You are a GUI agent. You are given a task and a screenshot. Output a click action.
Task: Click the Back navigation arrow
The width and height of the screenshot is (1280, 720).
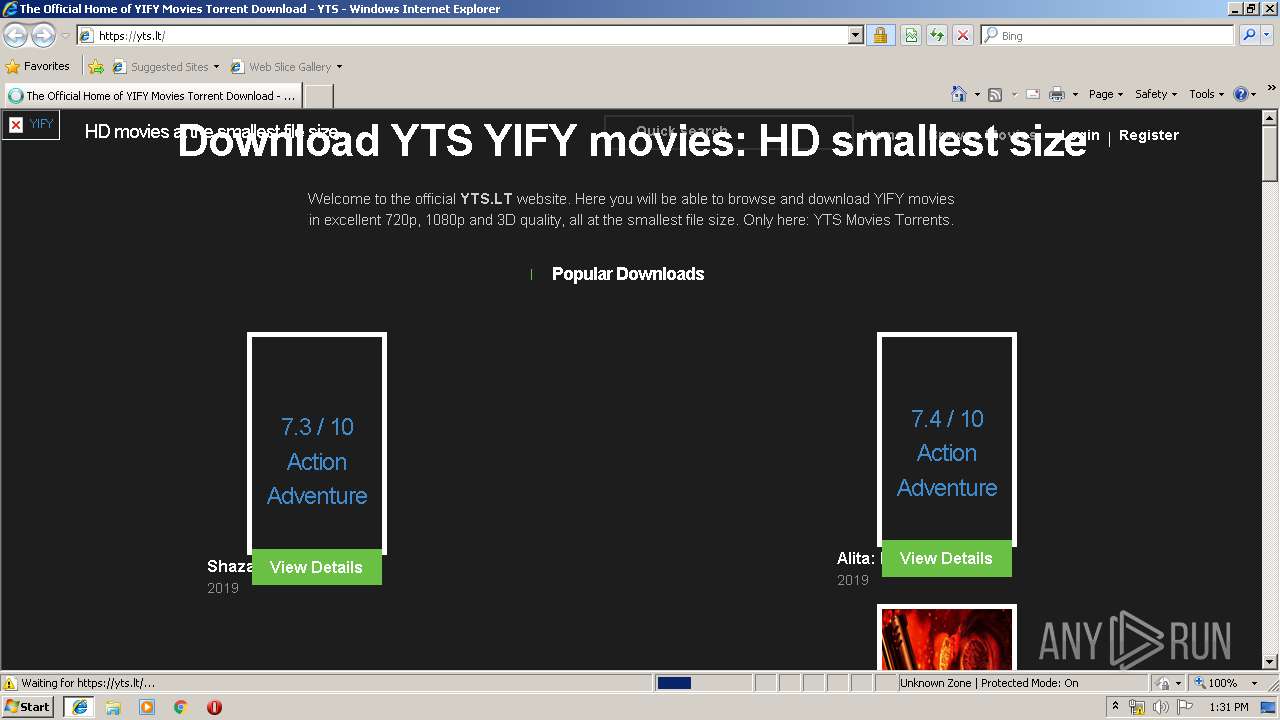click(16, 36)
